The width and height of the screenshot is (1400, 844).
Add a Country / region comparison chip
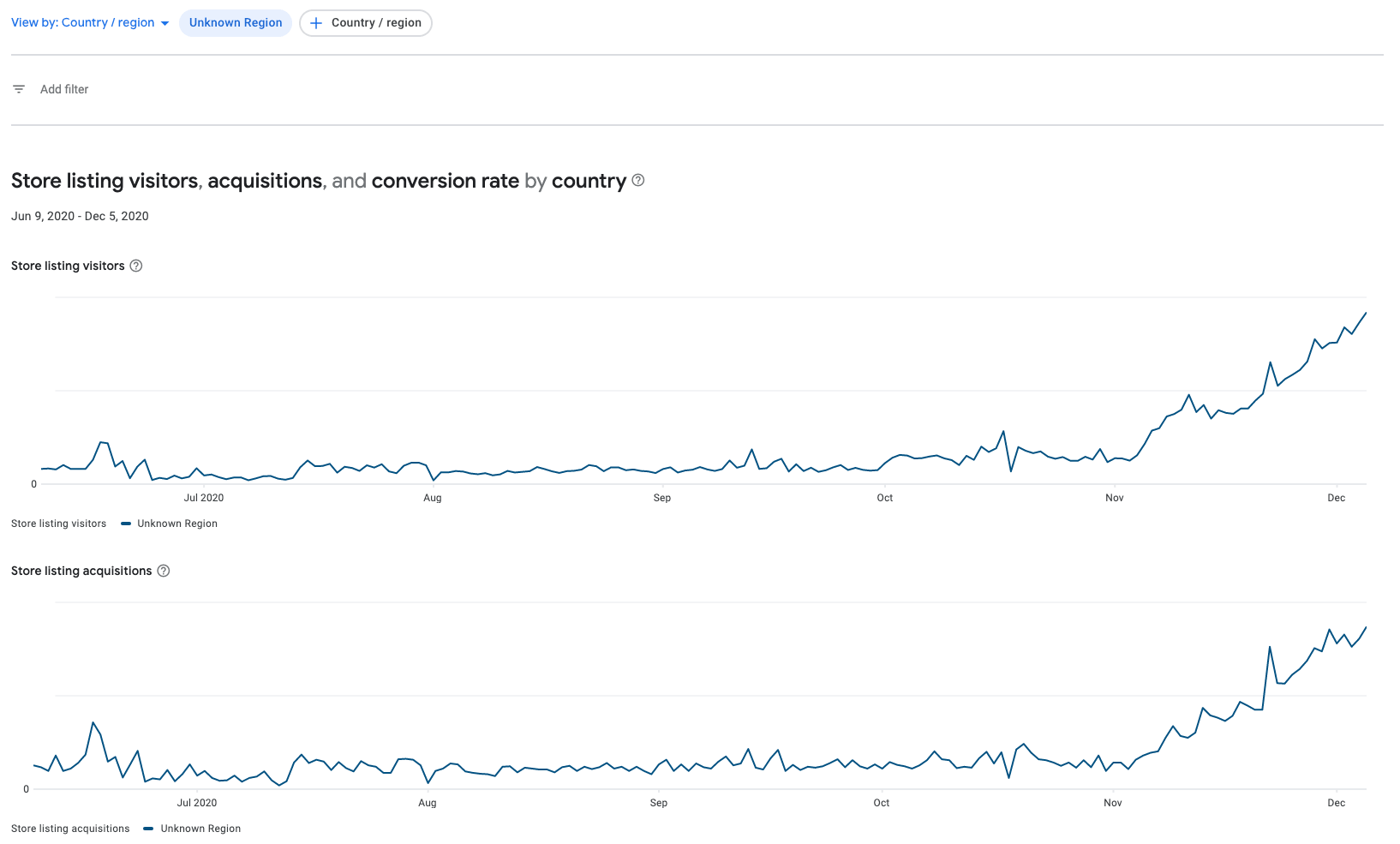[x=366, y=23]
